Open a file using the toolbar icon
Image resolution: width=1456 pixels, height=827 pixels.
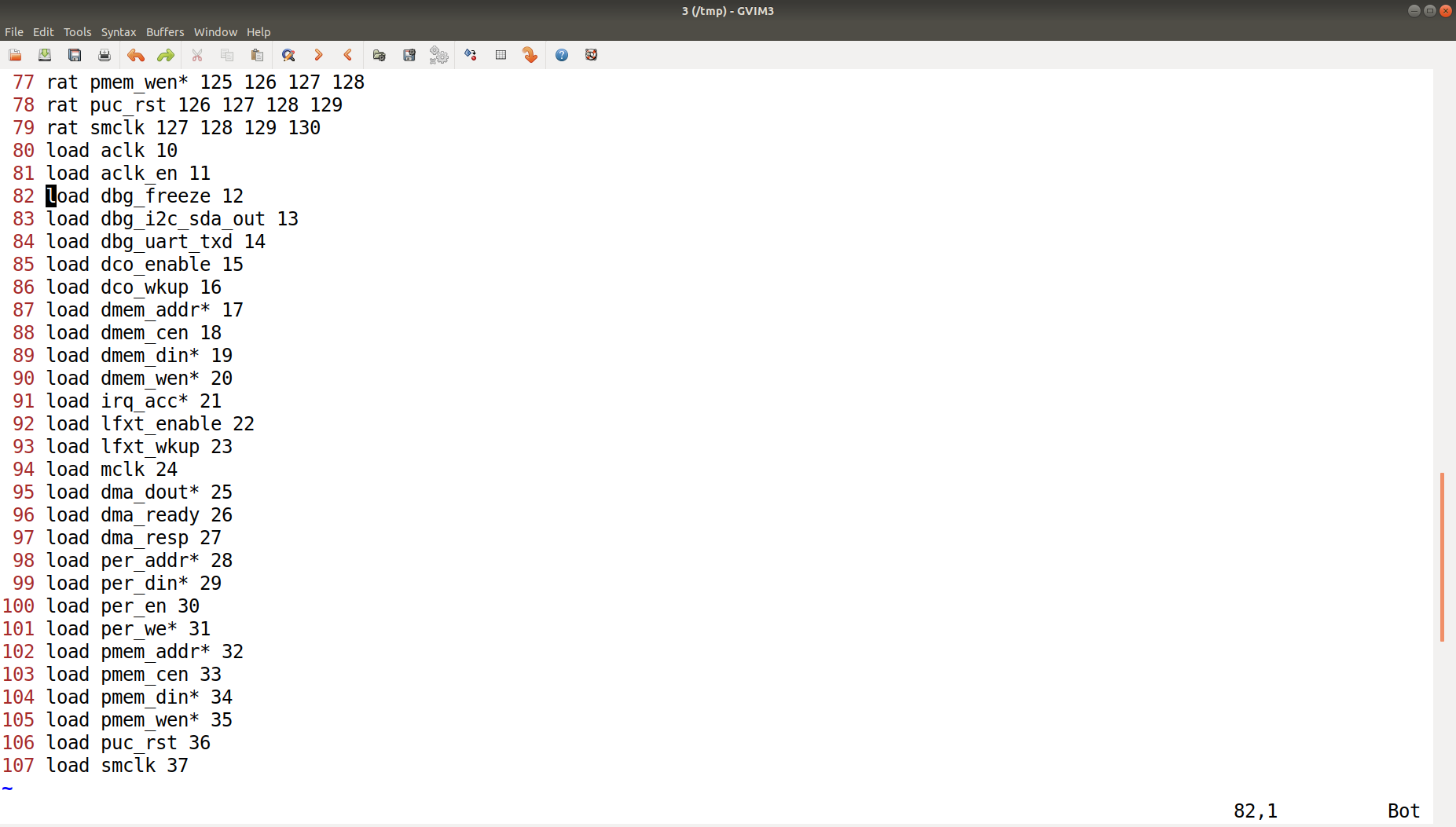14,55
